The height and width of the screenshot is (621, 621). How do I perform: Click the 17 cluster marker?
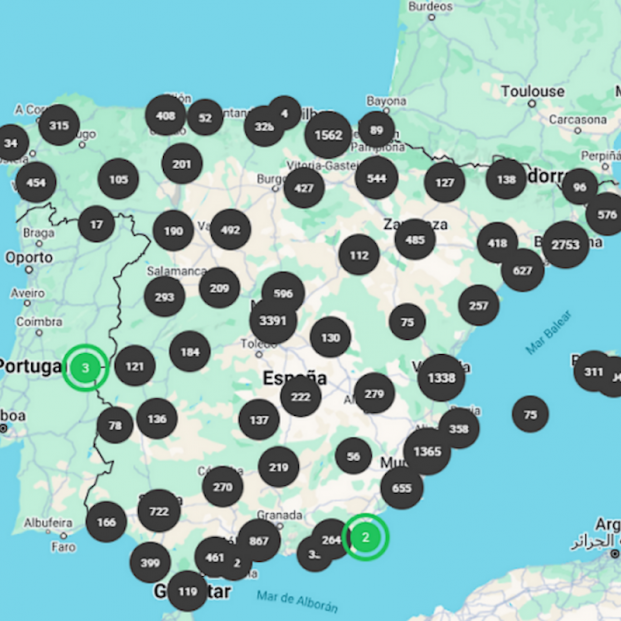(96, 224)
